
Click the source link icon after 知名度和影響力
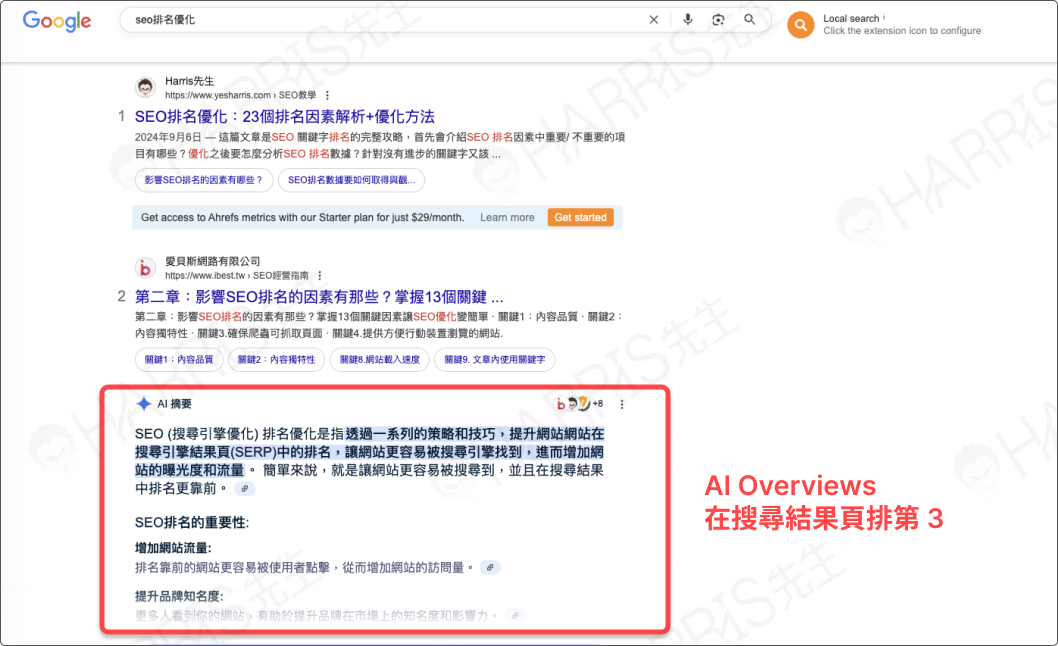pyautogui.click(x=515, y=616)
